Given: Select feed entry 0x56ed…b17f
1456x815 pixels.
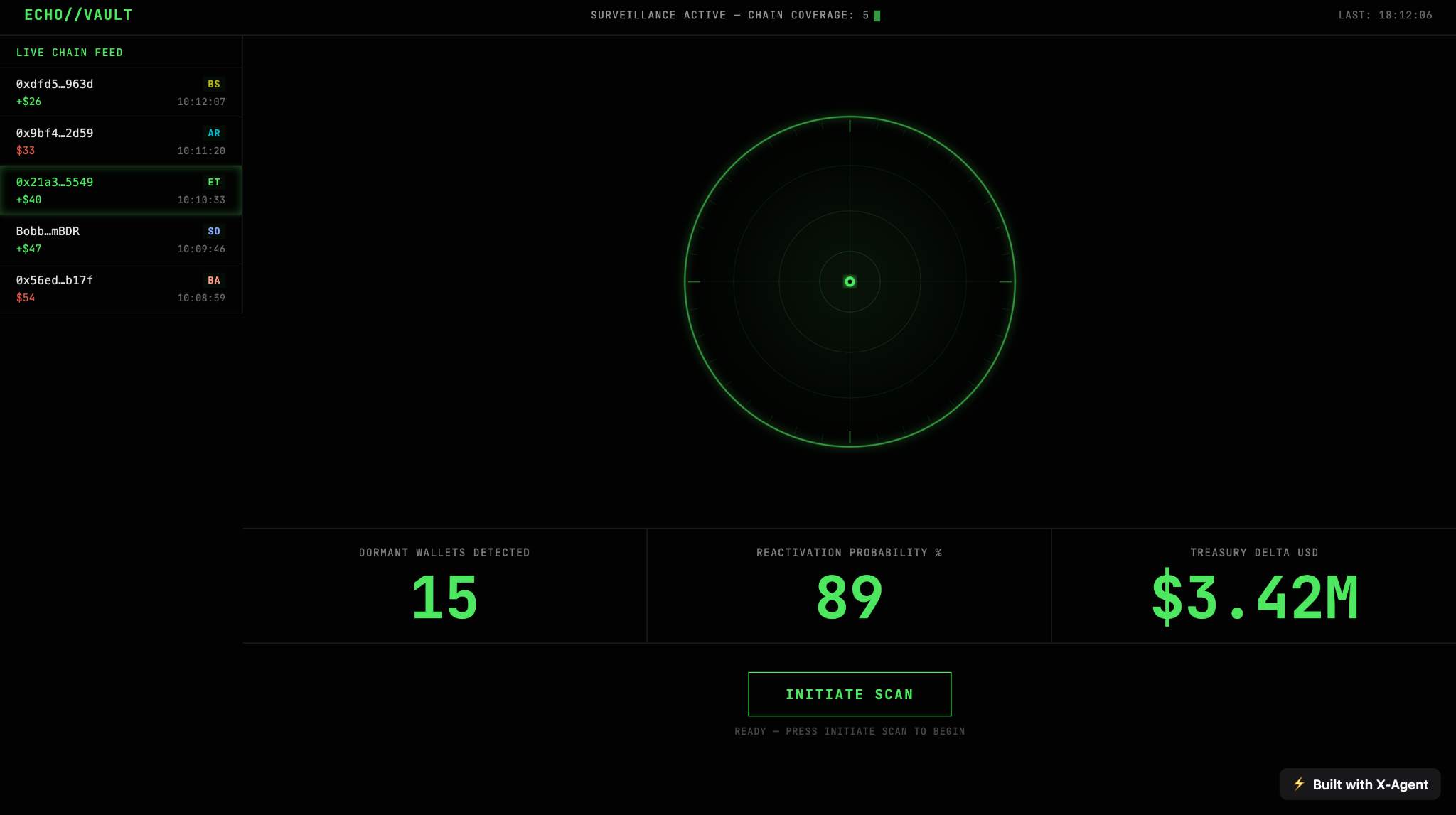Looking at the screenshot, I should [121, 288].
